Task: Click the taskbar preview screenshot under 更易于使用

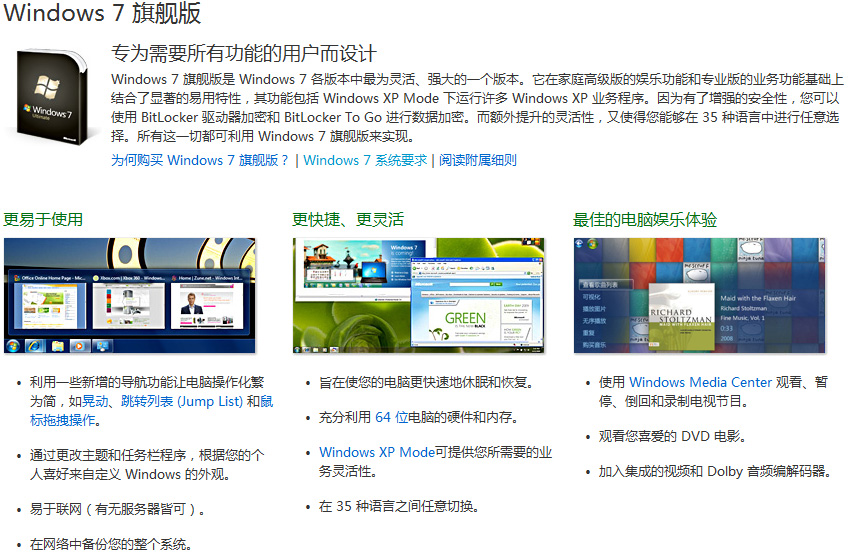Action: [130, 296]
